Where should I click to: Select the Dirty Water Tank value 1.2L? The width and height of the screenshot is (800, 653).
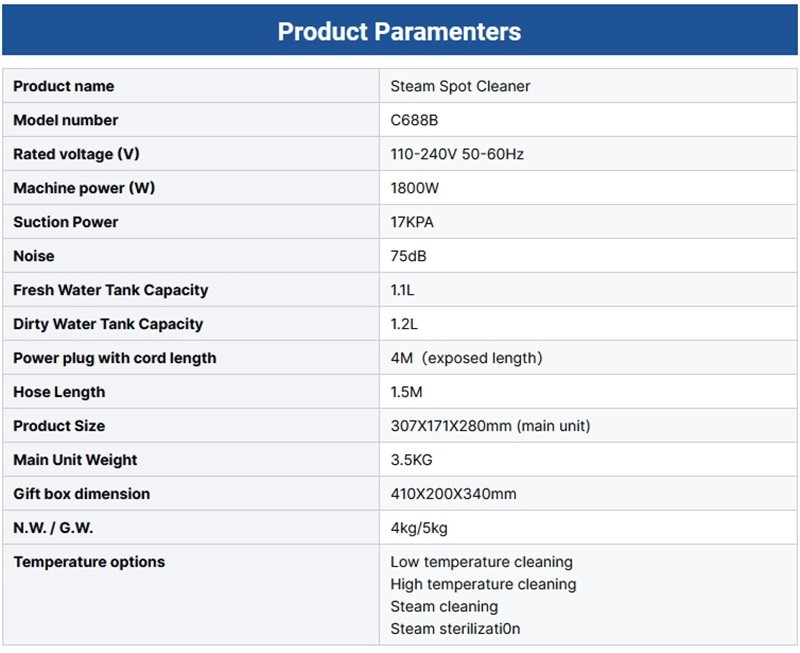(x=406, y=324)
